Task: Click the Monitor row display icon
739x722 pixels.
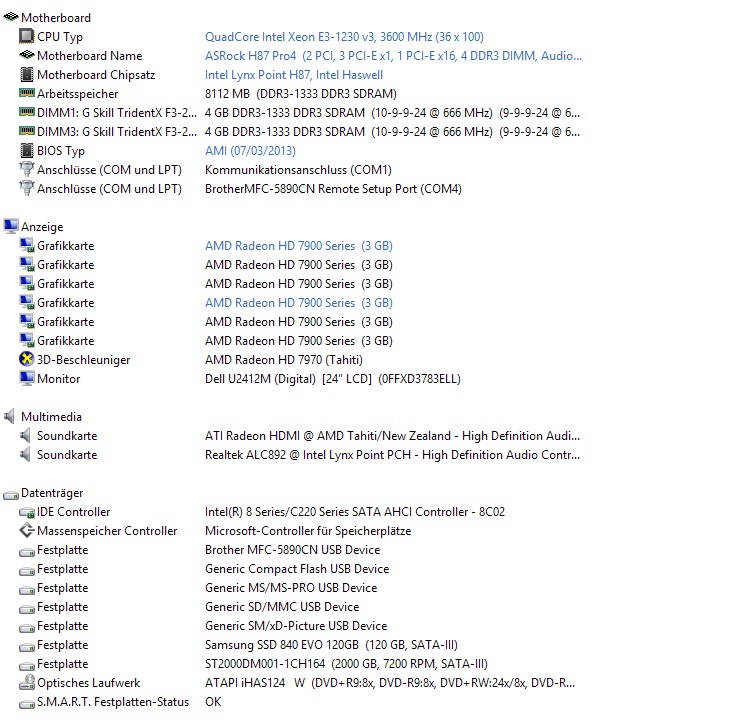Action: pos(26,378)
